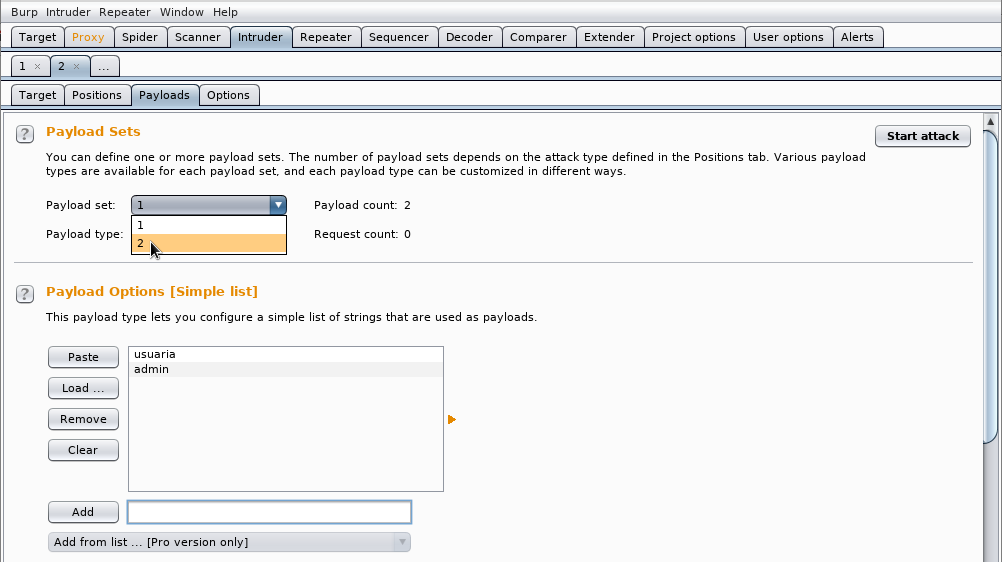Click the orange arrow beside payload list

tap(452, 419)
